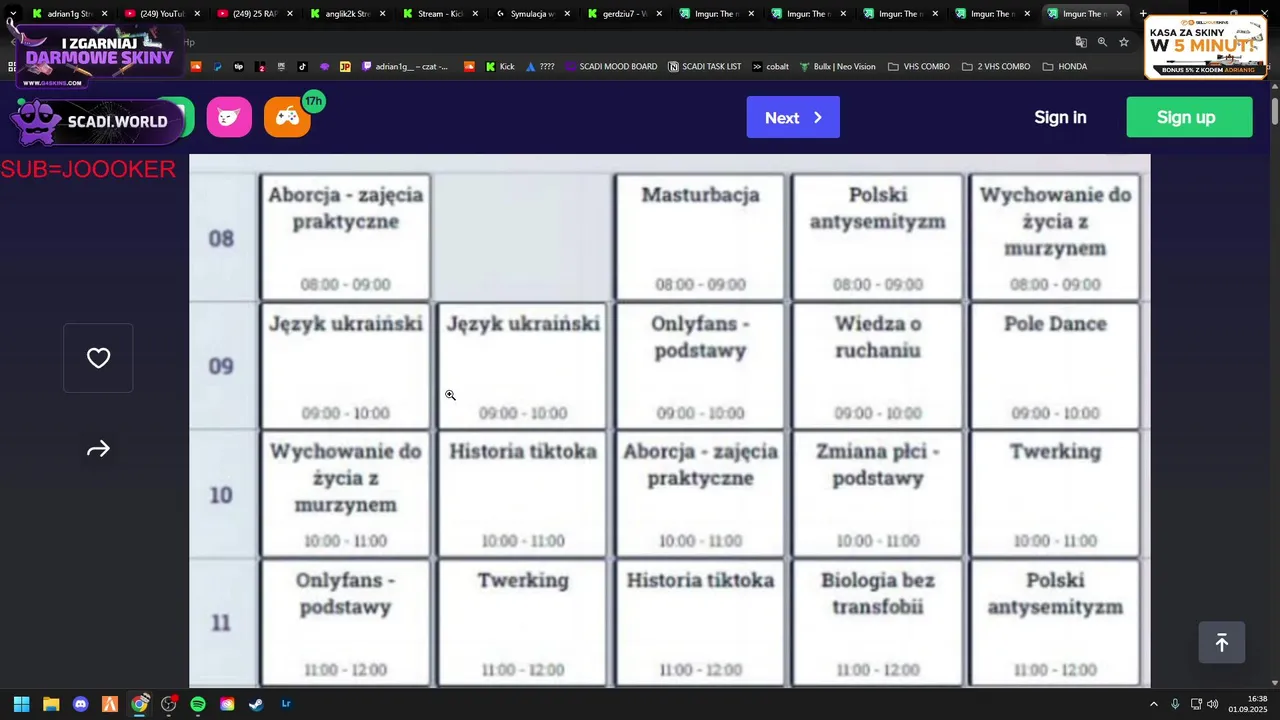Expand the 2 VHS COMBO bookmark folder
The height and width of the screenshot is (720, 1280).
coord(995,67)
